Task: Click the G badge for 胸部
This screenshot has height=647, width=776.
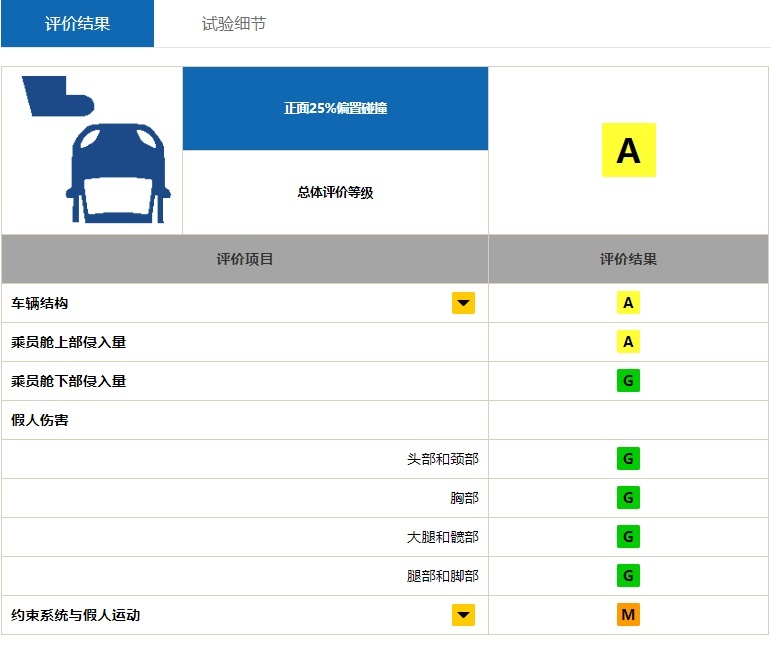Action: [x=628, y=498]
